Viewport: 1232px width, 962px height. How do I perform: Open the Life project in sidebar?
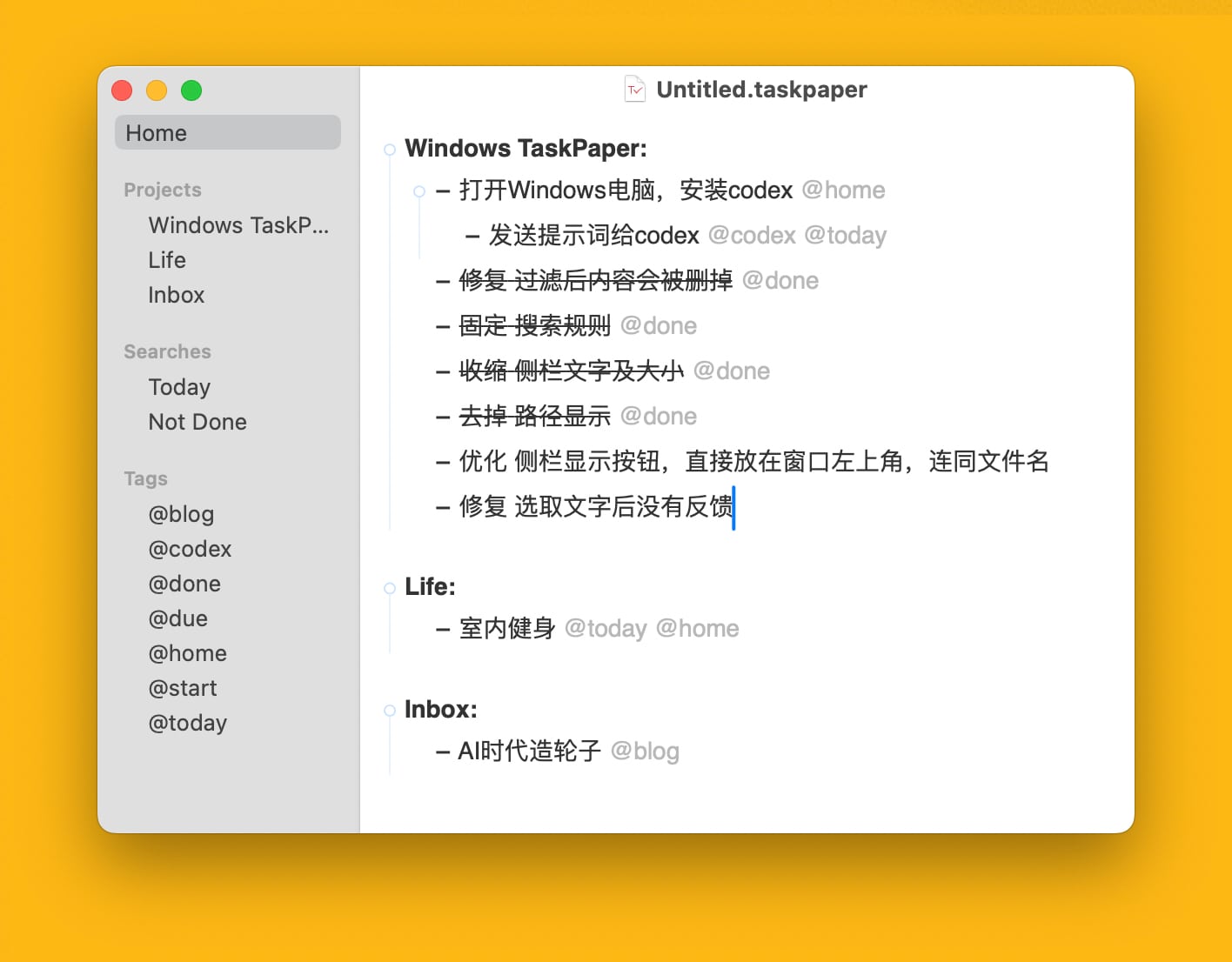click(167, 260)
